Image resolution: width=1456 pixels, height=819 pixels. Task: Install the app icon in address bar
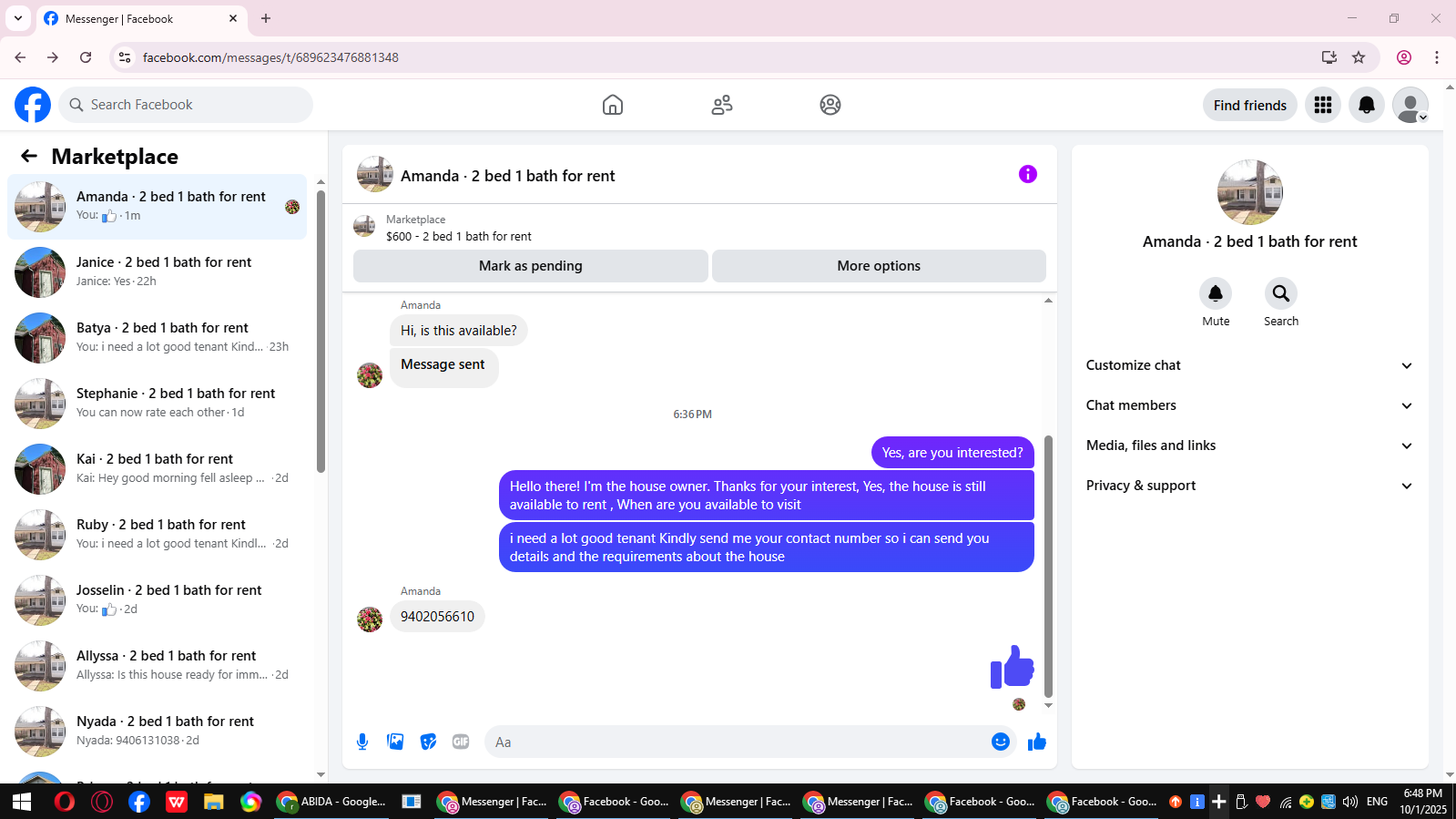click(1329, 57)
